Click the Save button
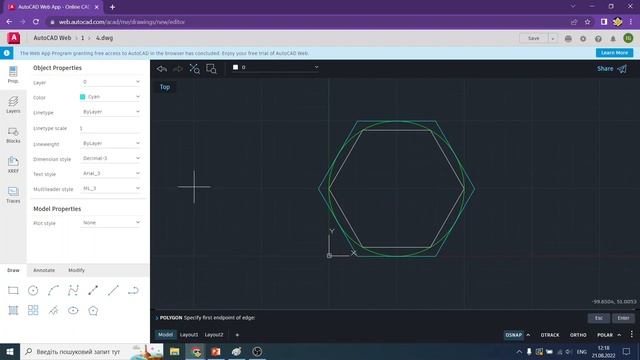Viewport: 640px width, 360px height. pos(533,38)
